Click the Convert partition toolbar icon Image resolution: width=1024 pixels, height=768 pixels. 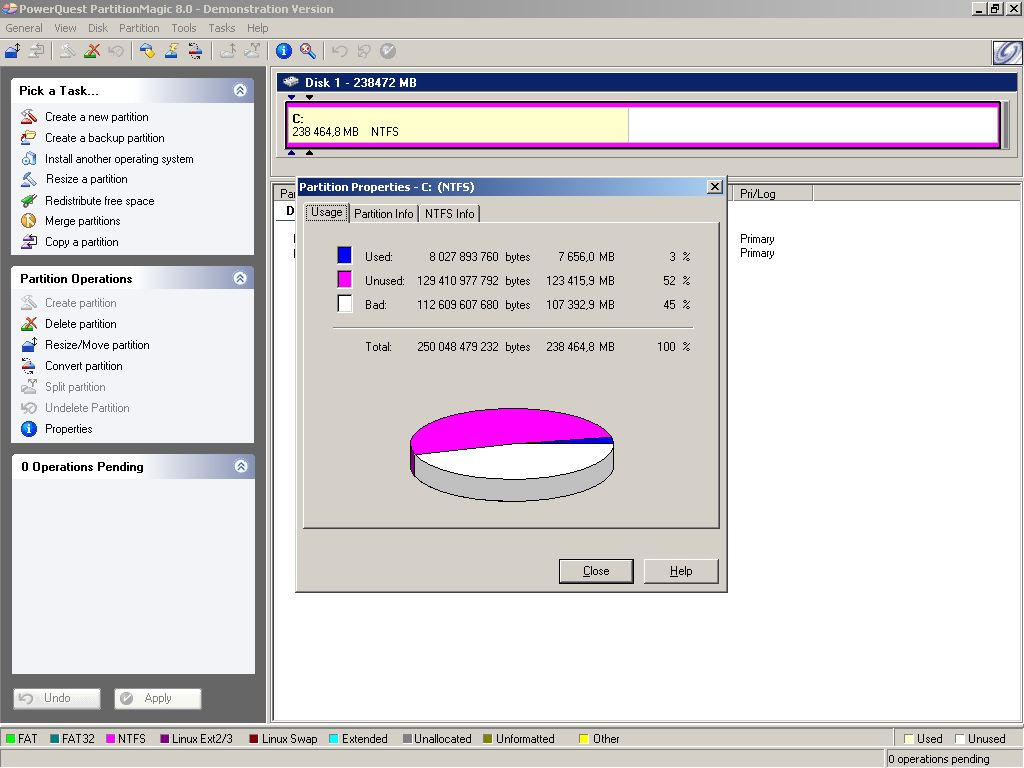(195, 51)
